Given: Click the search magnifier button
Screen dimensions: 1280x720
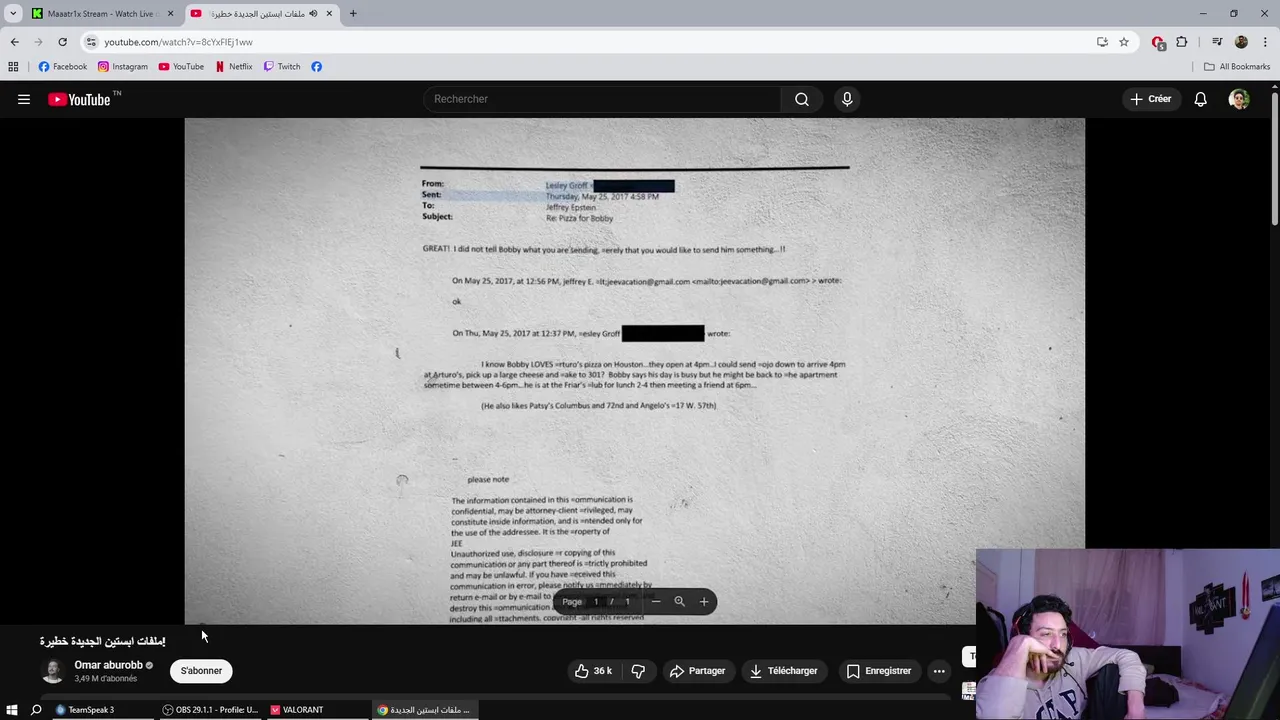Looking at the screenshot, I should coord(802,99).
